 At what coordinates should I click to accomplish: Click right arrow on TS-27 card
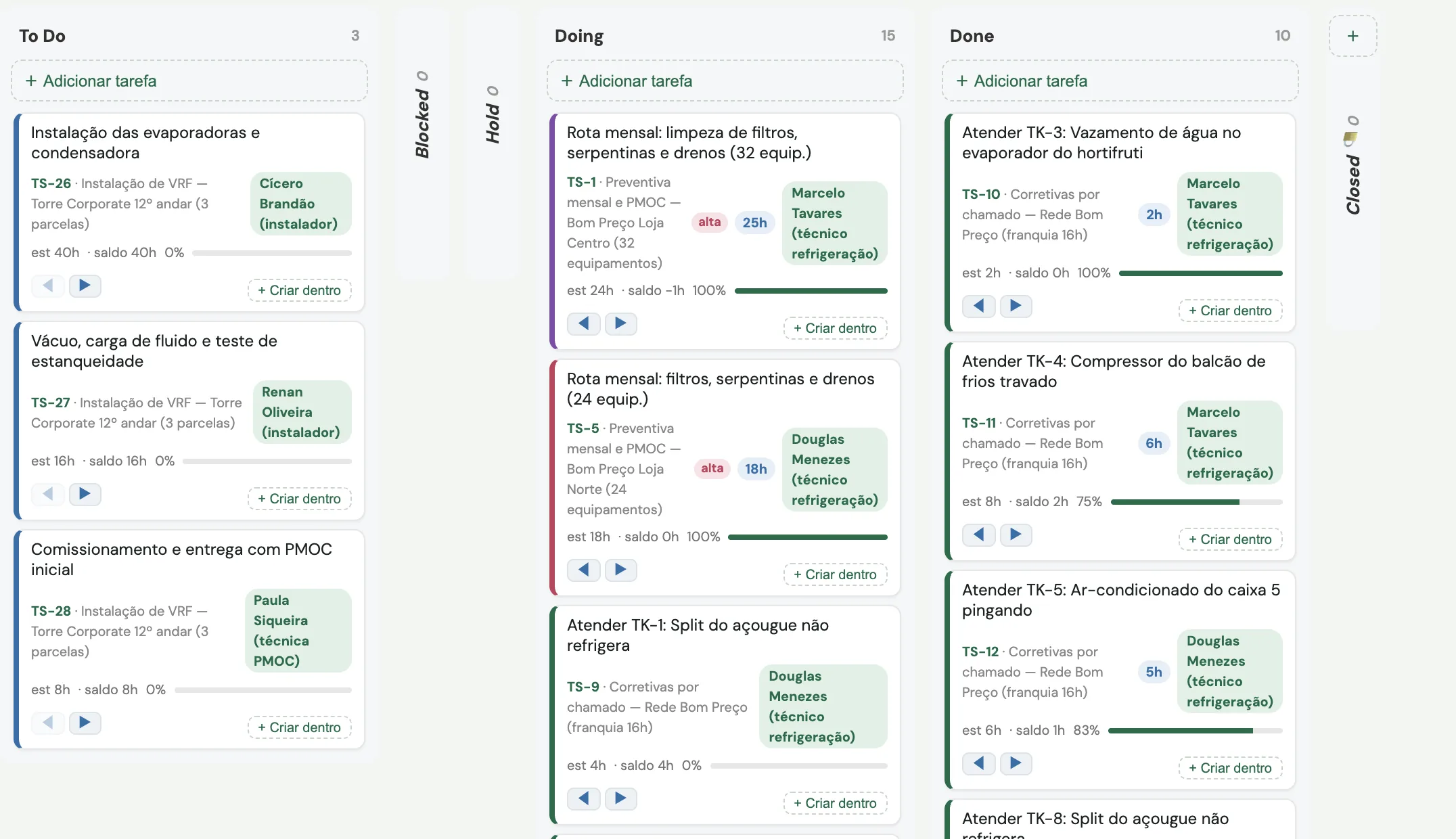point(85,494)
